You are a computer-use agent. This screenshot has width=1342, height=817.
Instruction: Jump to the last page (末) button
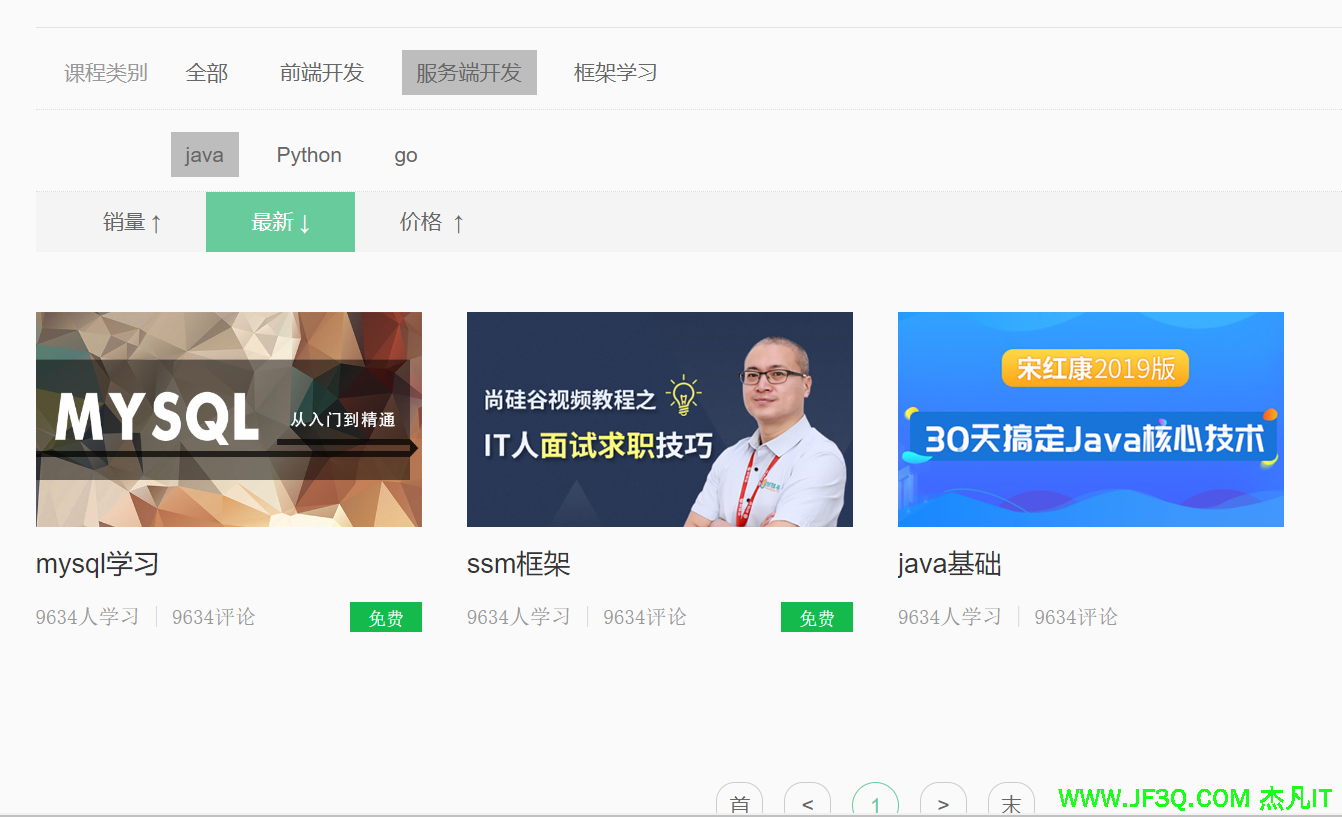1011,802
